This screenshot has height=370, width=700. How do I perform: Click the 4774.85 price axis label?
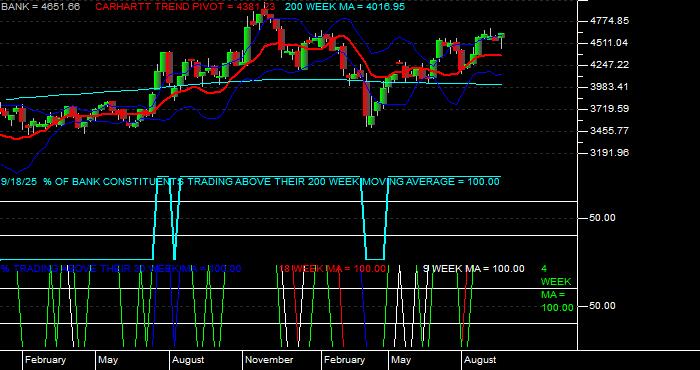click(x=609, y=21)
